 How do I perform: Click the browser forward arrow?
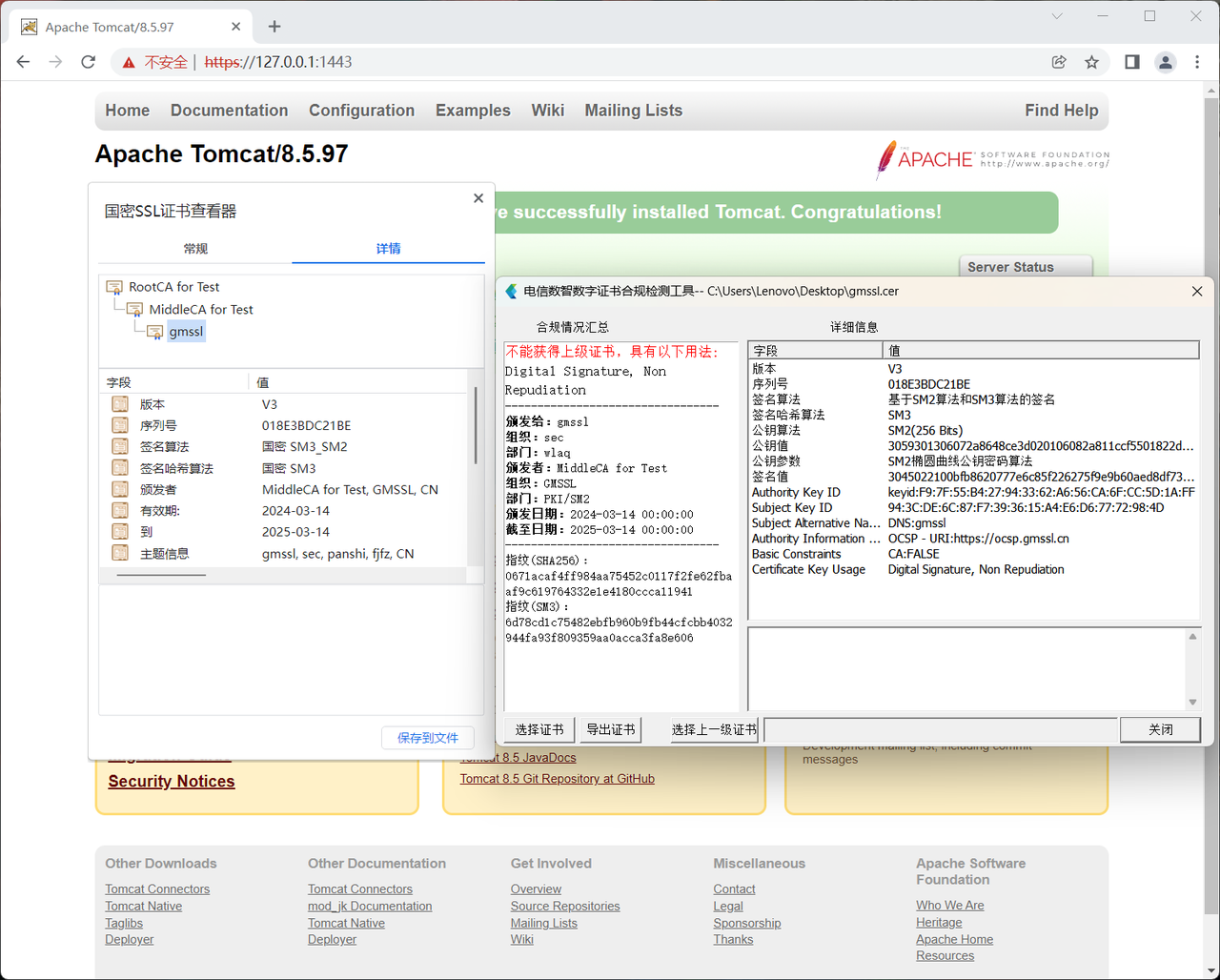tap(56, 62)
